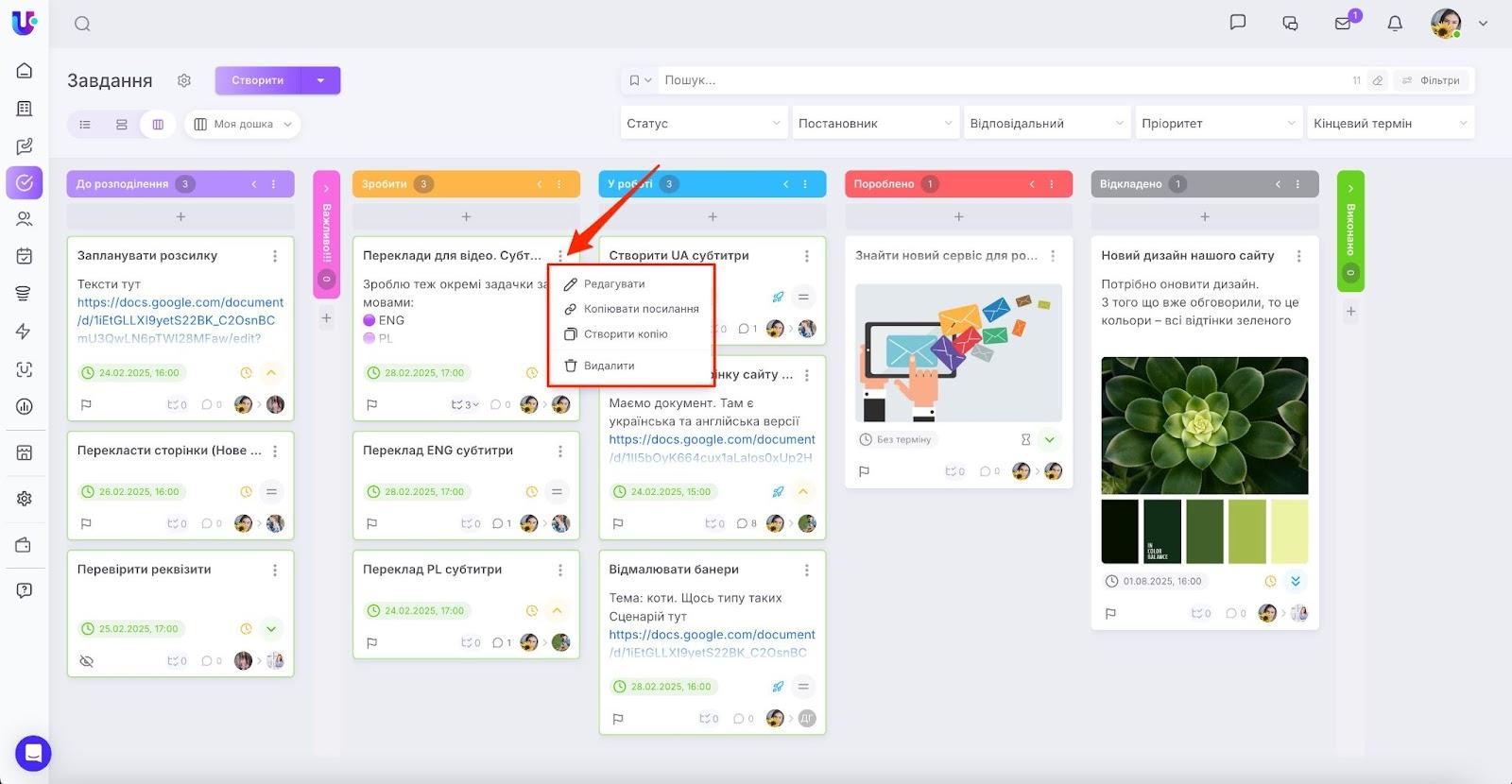Collapse До розподілення column
Viewport: 1512px width, 784px height.
coord(254,184)
